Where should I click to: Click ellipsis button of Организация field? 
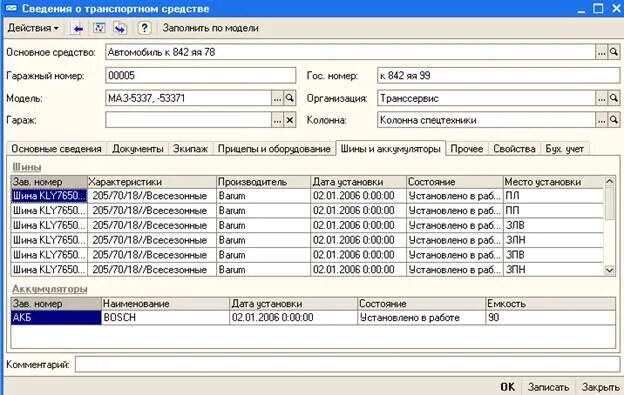click(601, 98)
